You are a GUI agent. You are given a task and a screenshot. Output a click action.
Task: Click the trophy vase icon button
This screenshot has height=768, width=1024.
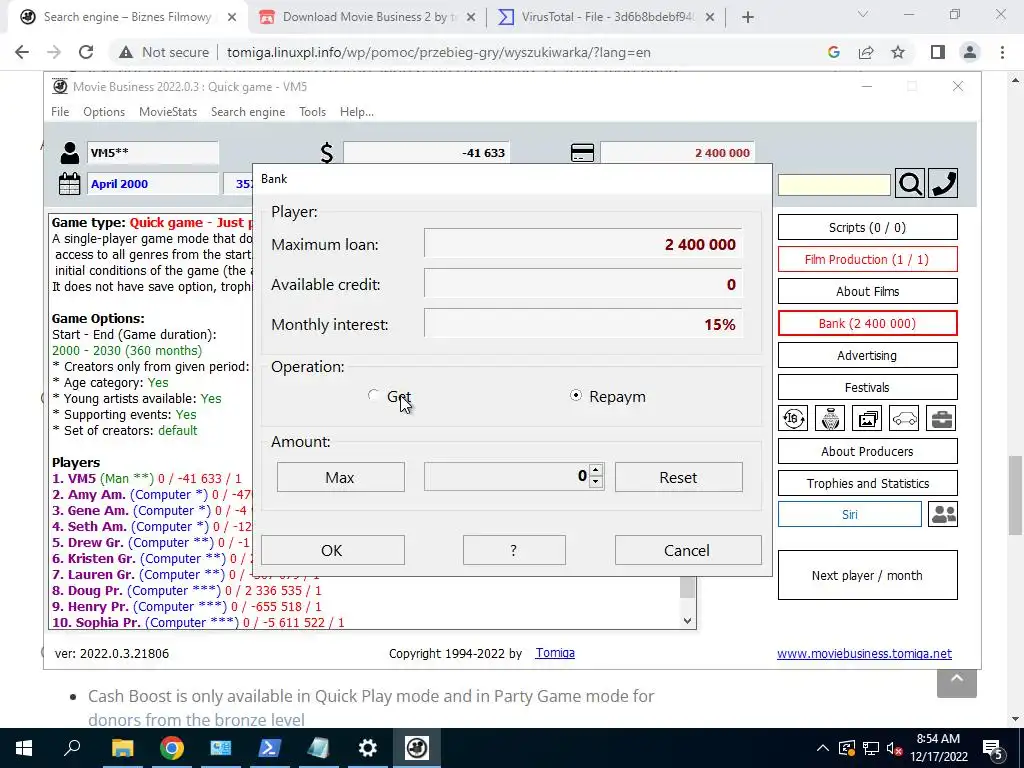[830, 419]
